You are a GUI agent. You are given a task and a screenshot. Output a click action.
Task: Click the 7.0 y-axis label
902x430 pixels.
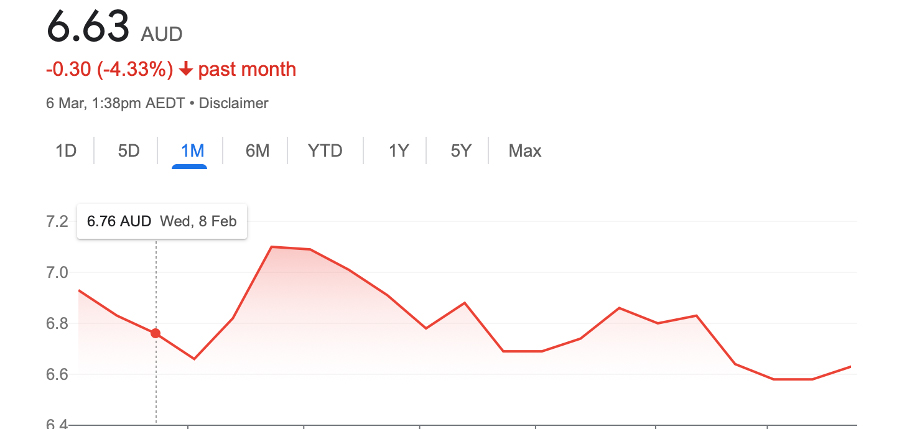pos(57,272)
